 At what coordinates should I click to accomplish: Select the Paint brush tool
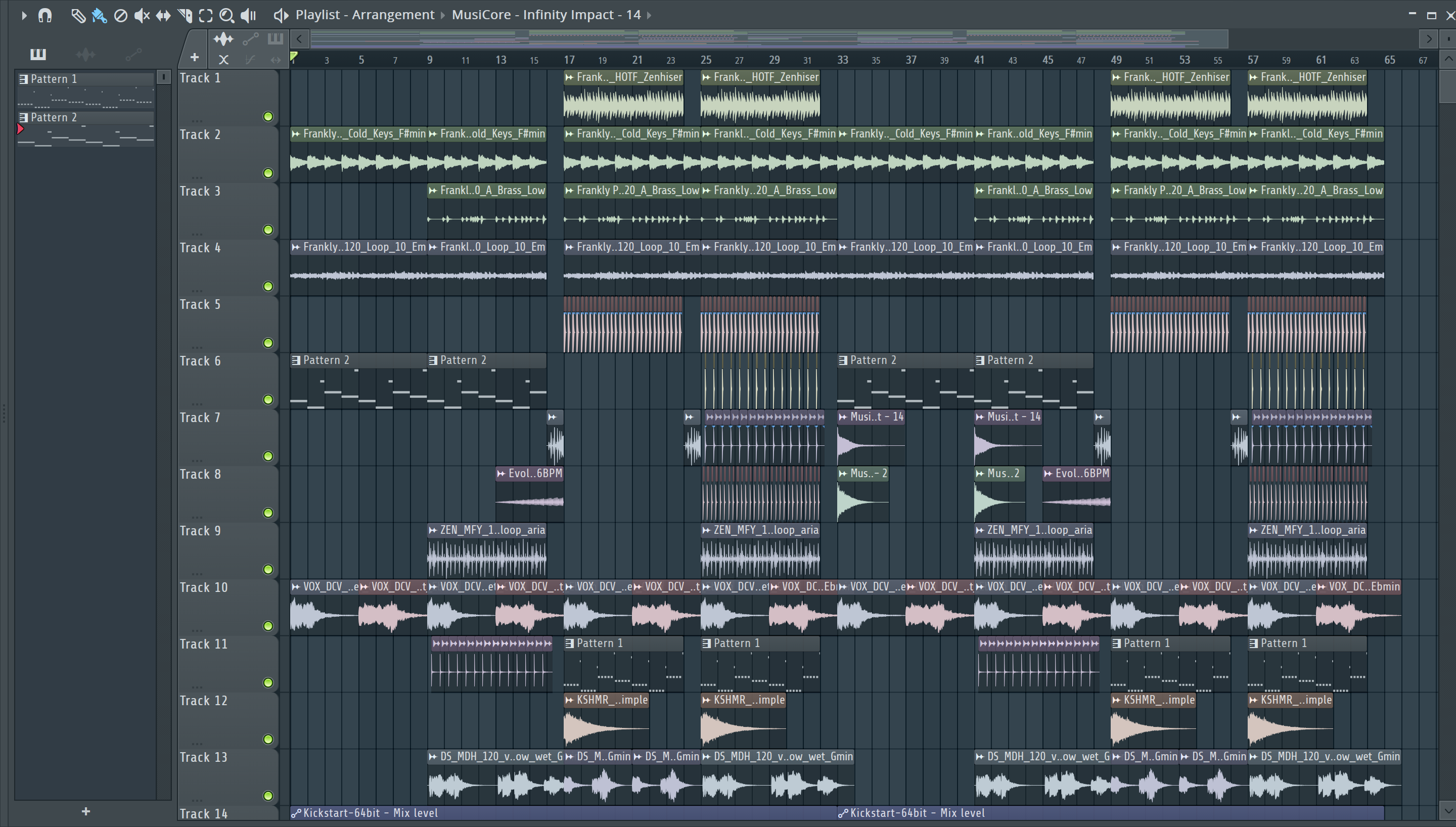click(x=99, y=15)
